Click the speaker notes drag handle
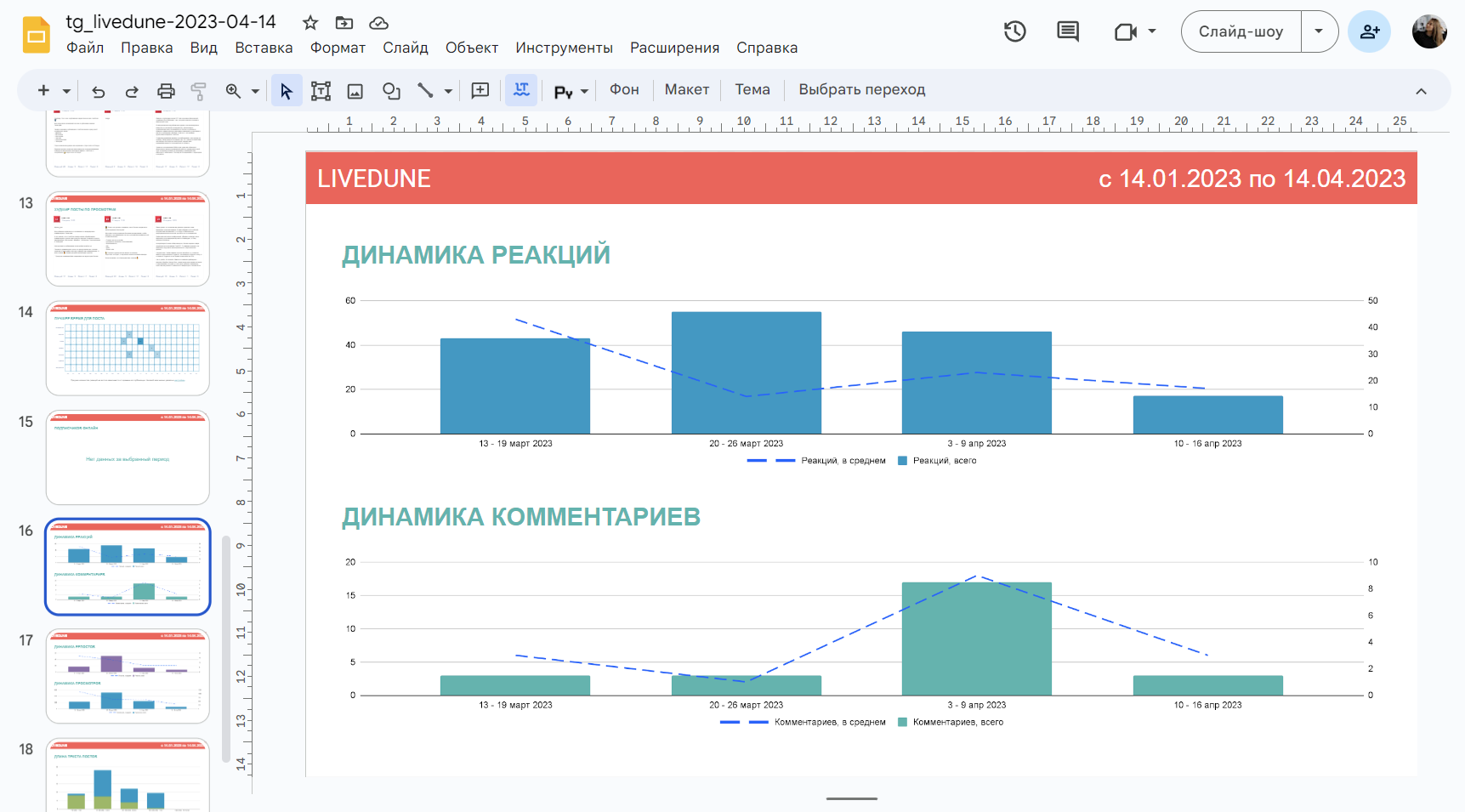The width and height of the screenshot is (1465, 812). click(851, 798)
